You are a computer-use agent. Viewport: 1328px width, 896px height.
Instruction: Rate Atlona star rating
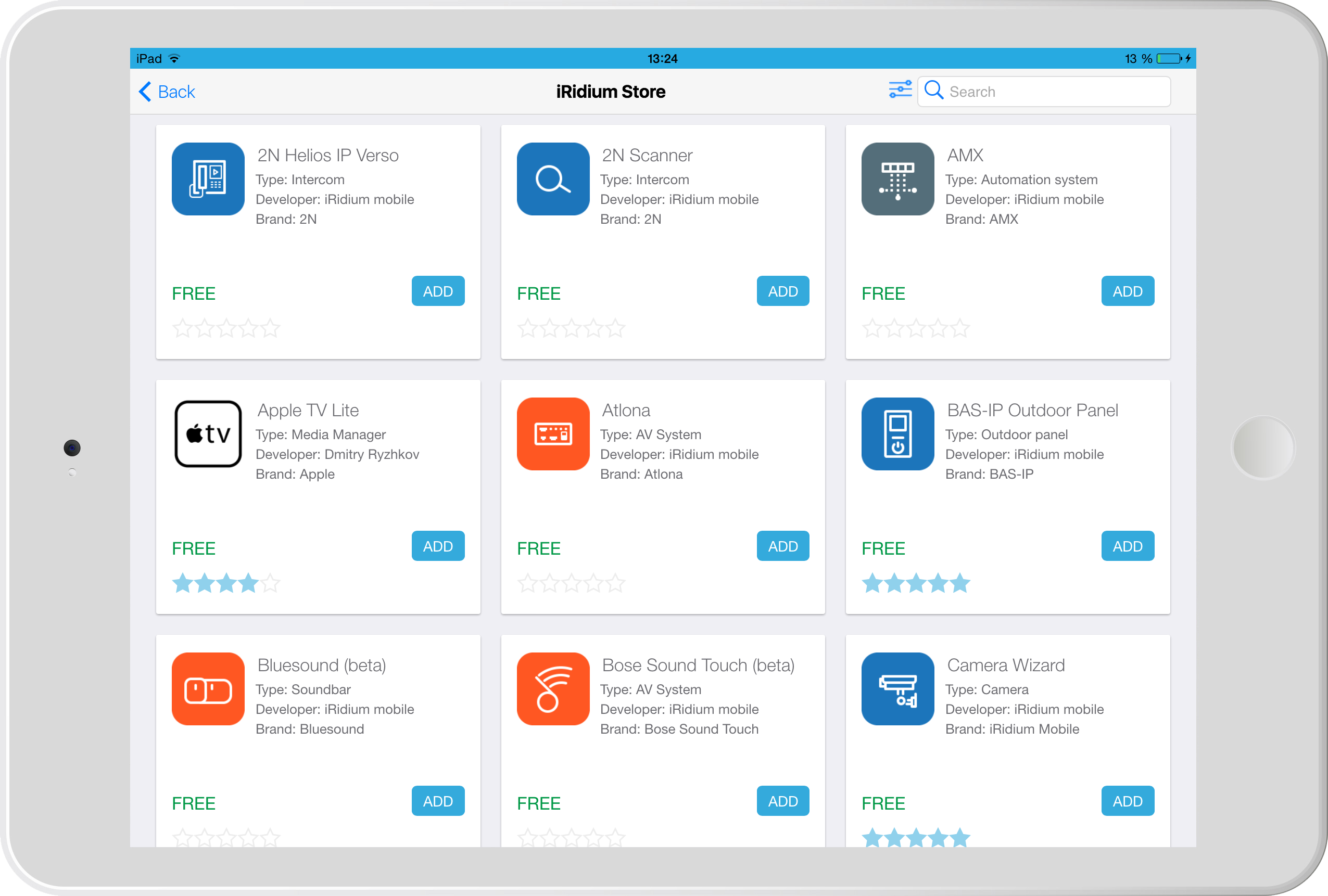[571, 583]
